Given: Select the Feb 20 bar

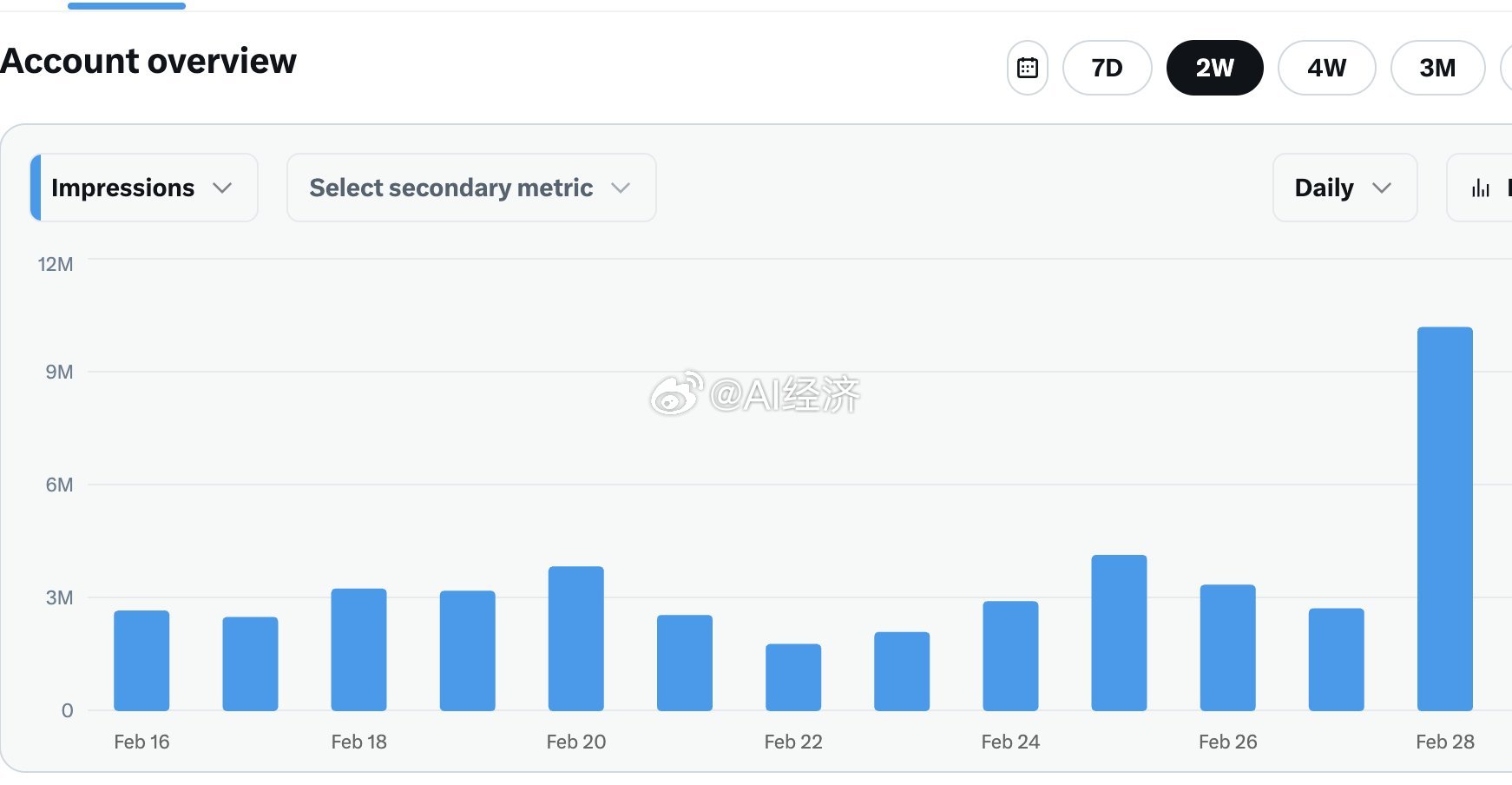Looking at the screenshot, I should coord(575,638).
